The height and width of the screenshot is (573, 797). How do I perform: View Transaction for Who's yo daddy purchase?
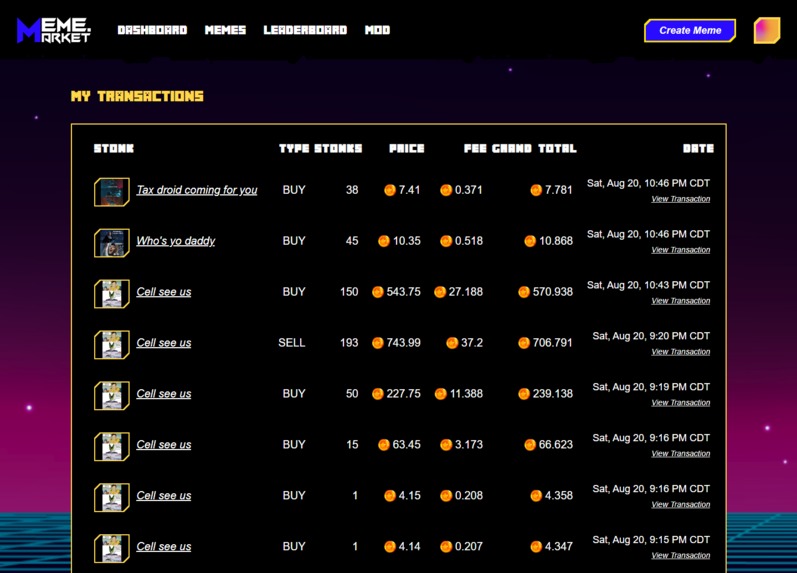[681, 250]
